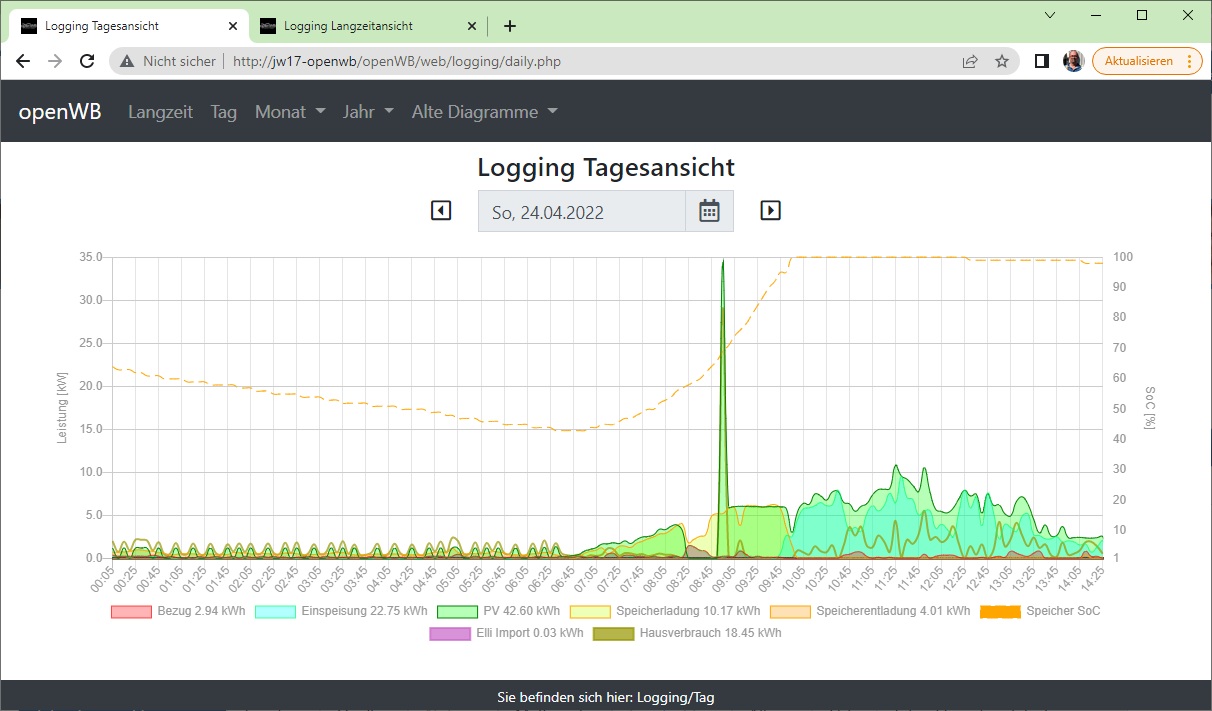Open the calendar date picker
The width and height of the screenshot is (1212, 711).
click(x=709, y=211)
